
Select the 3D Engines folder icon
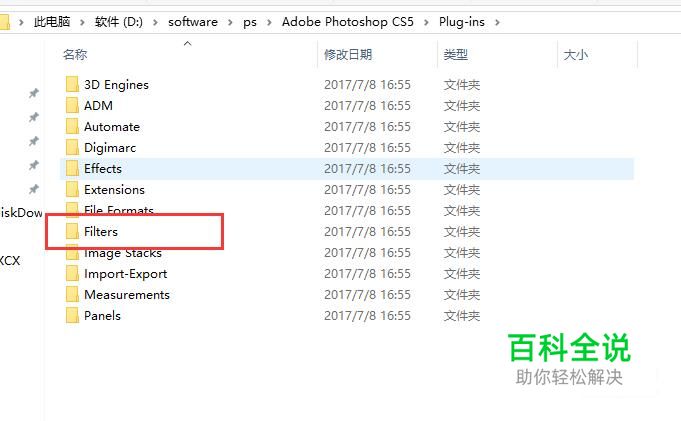(x=72, y=84)
